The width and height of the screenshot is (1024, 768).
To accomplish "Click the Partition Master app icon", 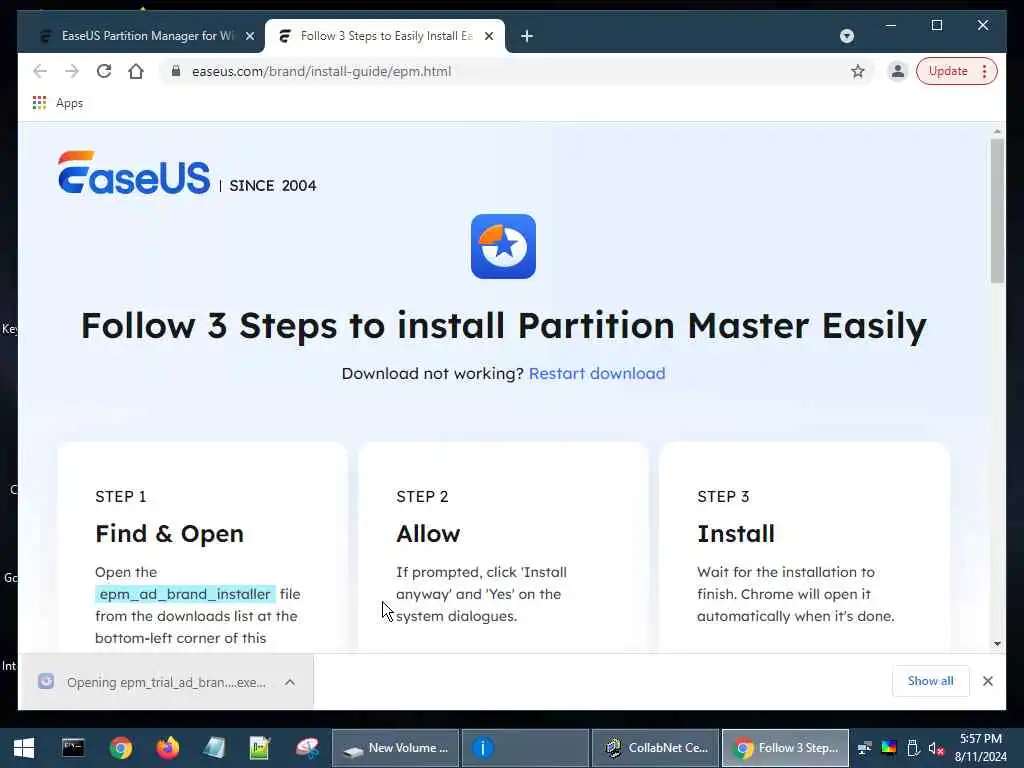I will (x=503, y=246).
